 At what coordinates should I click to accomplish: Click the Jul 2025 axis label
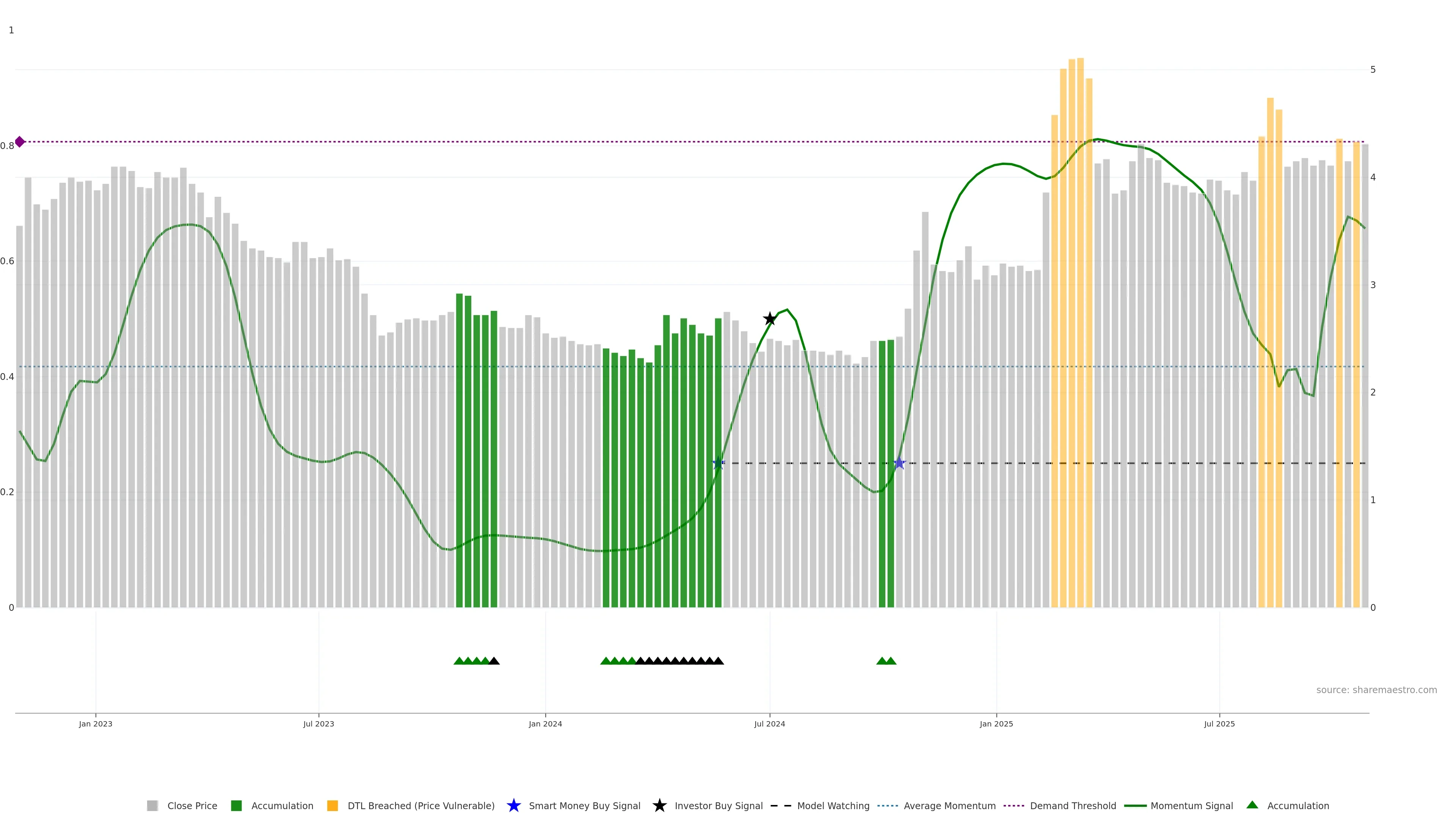tap(1219, 724)
